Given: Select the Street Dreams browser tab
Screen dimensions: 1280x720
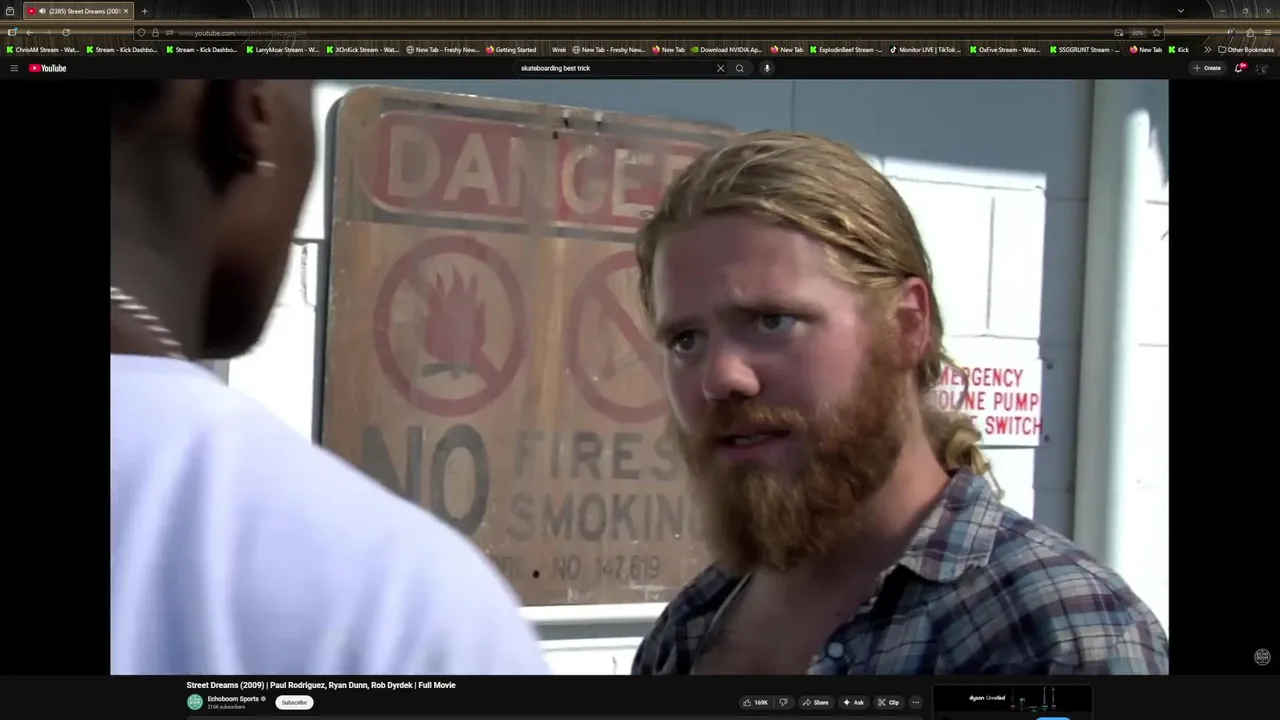Looking at the screenshot, I should pyautogui.click(x=78, y=11).
